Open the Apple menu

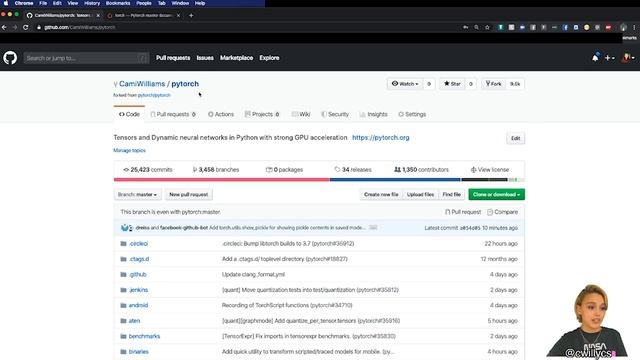click(6, 3)
